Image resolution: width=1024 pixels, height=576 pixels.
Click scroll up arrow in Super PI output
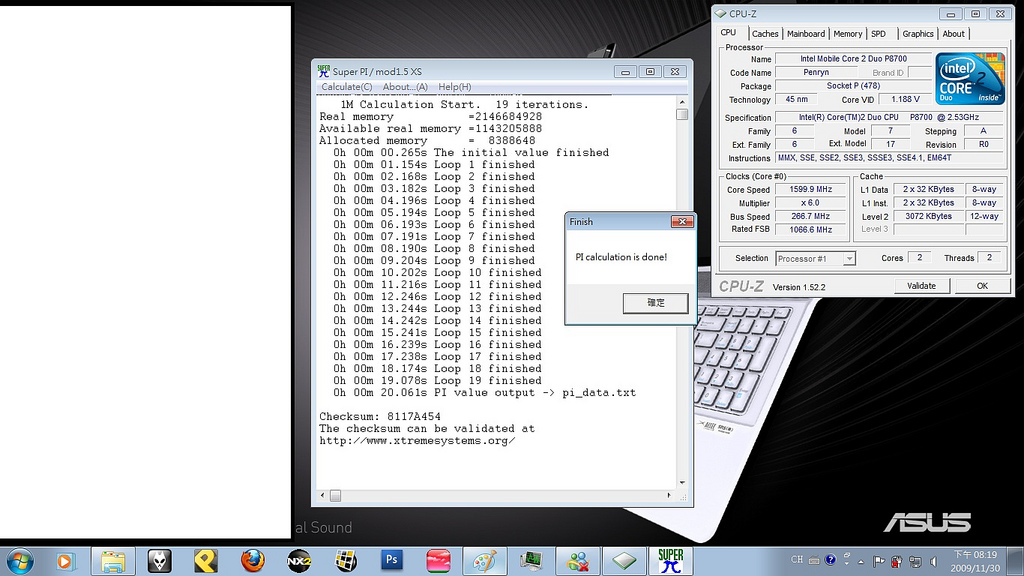[x=682, y=102]
